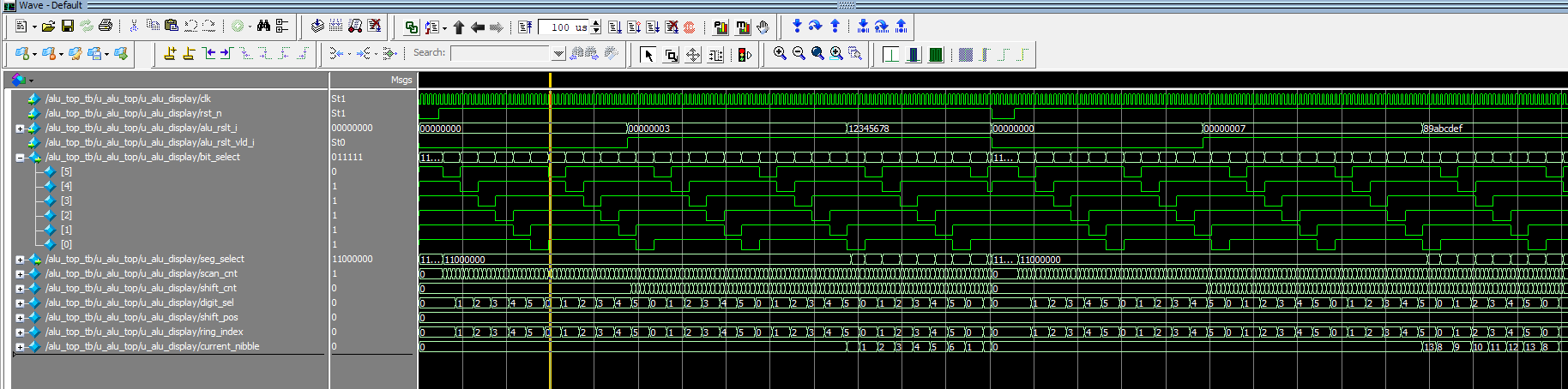Viewport: 1568px width, 389px height.
Task: Click the red Stop simulation icon
Action: 690,27
